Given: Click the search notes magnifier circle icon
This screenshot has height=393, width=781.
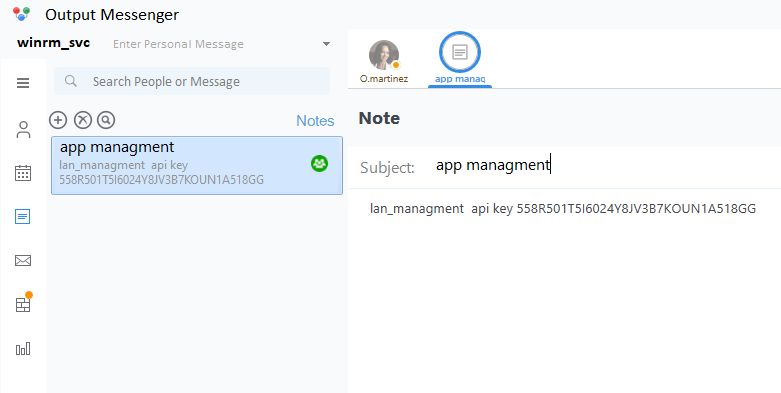Looking at the screenshot, I should pos(106,120).
